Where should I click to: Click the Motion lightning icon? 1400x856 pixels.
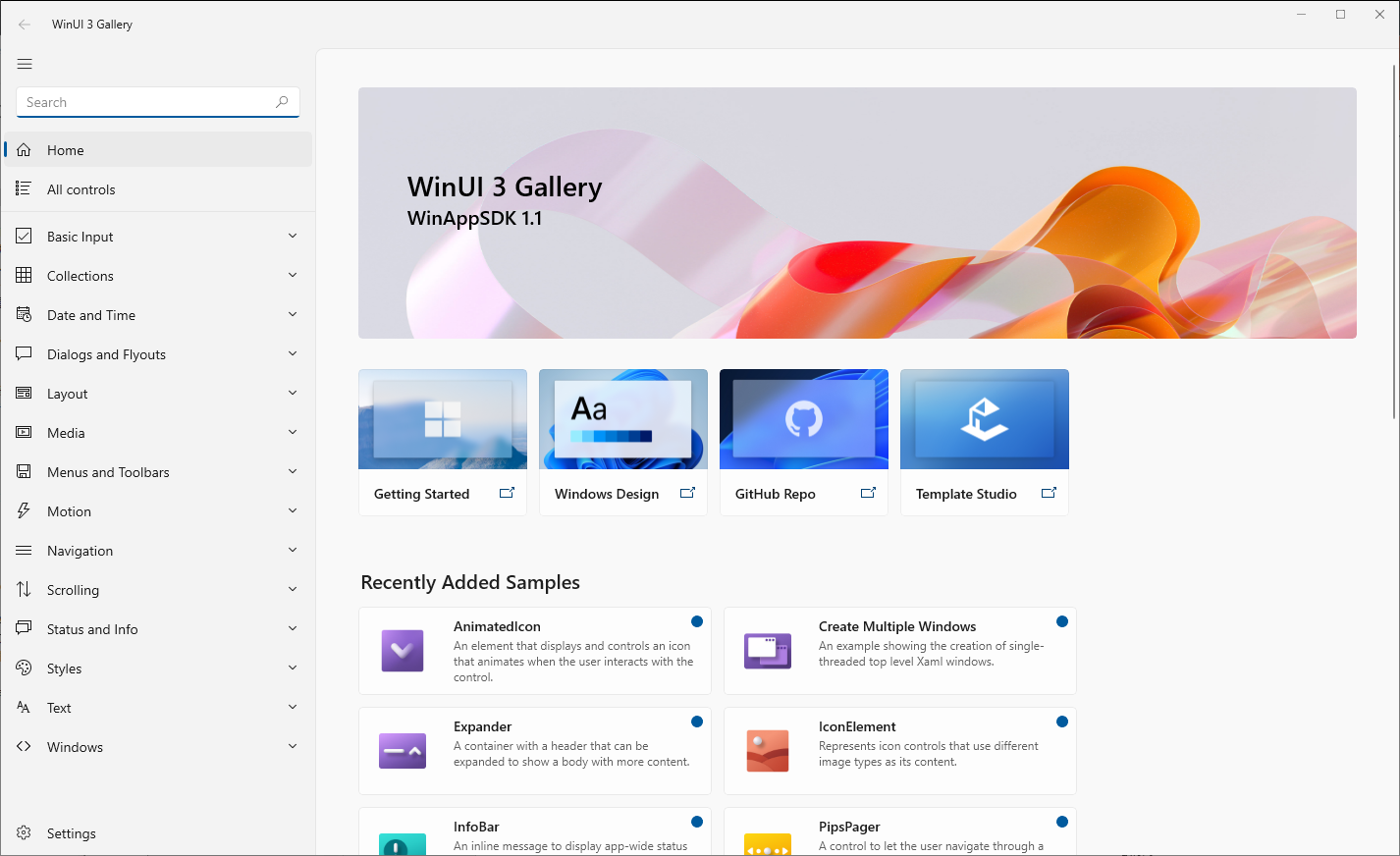tap(25, 510)
